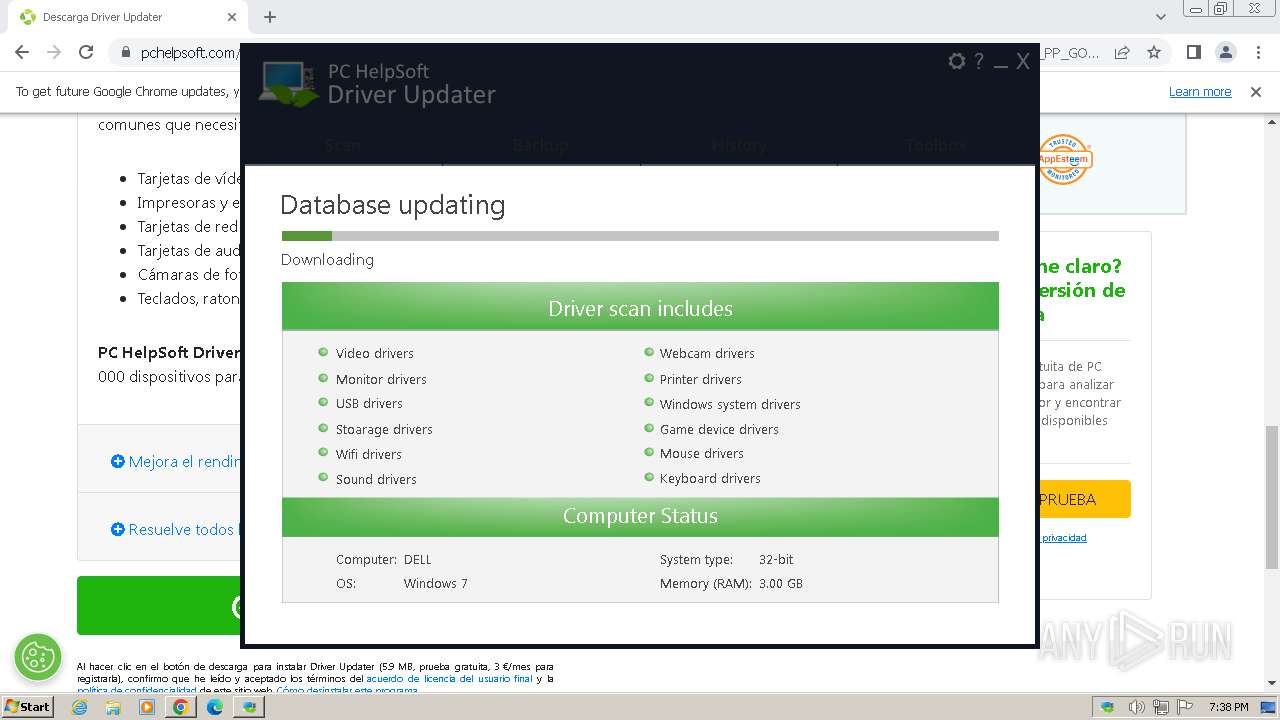
Task: Click the PC HelpSoft Driver Updater logo
Action: coord(378,84)
